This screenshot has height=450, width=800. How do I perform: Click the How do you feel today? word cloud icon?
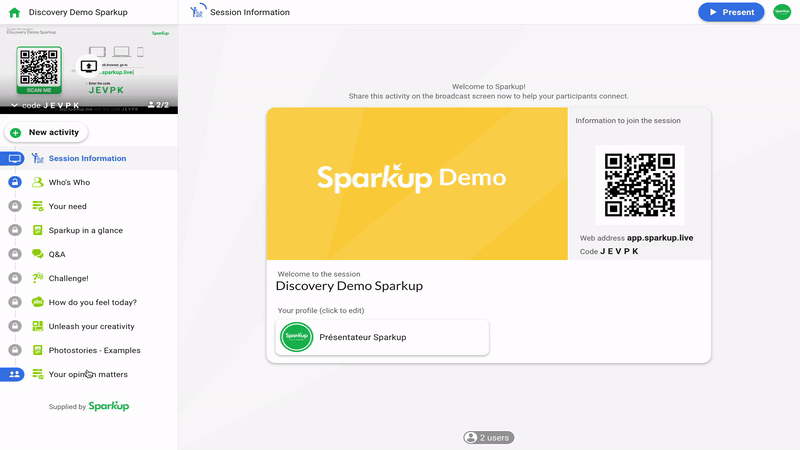pyautogui.click(x=38, y=302)
